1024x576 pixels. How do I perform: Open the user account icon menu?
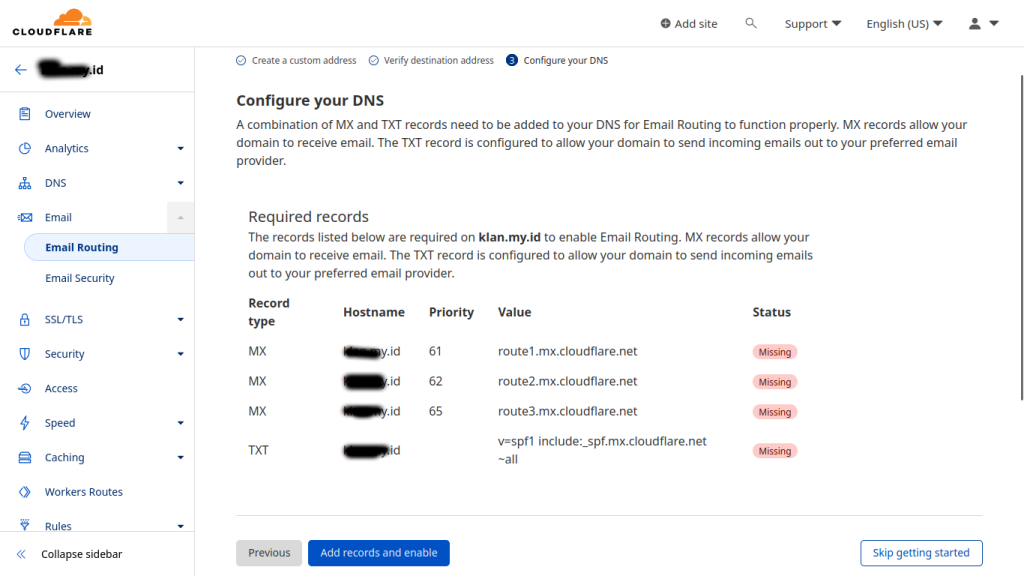[975, 24]
